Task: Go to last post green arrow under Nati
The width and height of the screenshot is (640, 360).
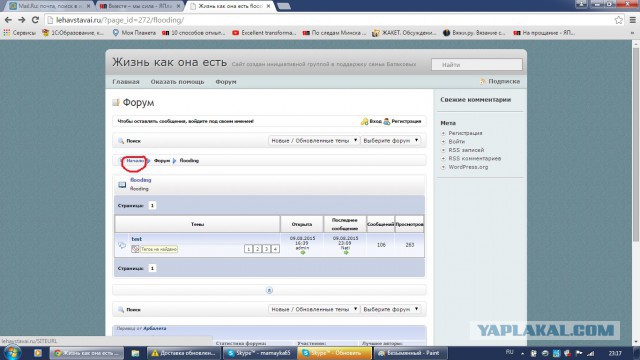Action: pyautogui.click(x=346, y=253)
